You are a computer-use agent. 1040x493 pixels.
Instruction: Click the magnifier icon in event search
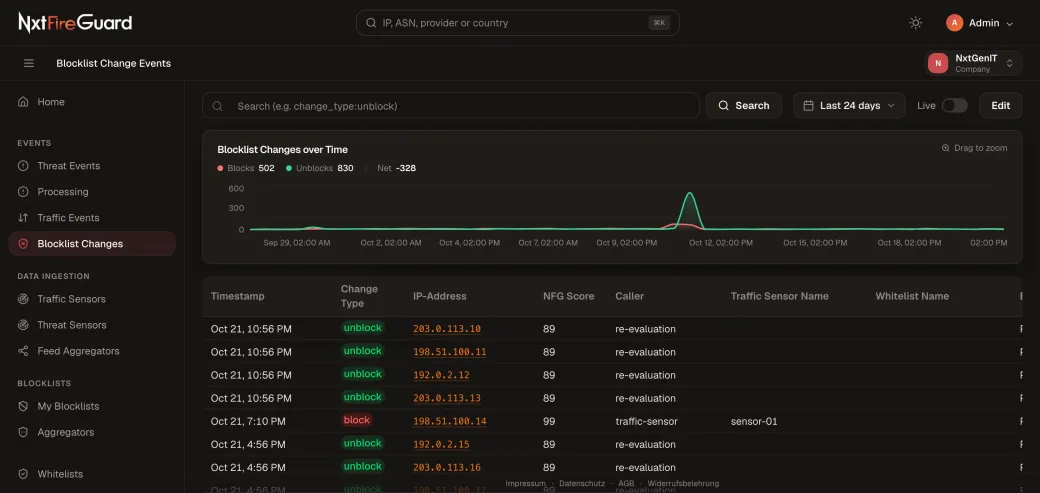tap(217, 106)
